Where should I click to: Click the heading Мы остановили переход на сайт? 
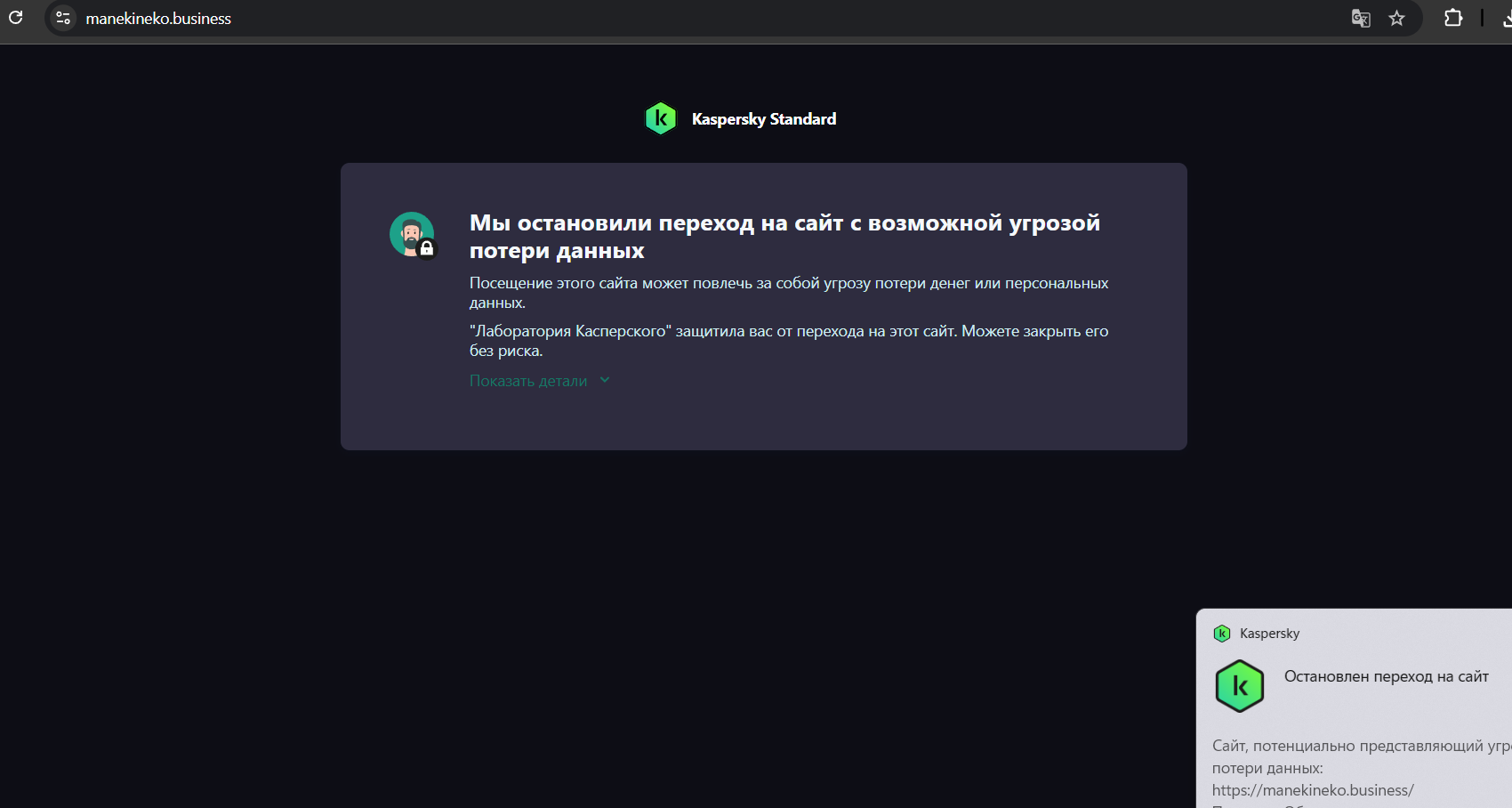pos(784,237)
